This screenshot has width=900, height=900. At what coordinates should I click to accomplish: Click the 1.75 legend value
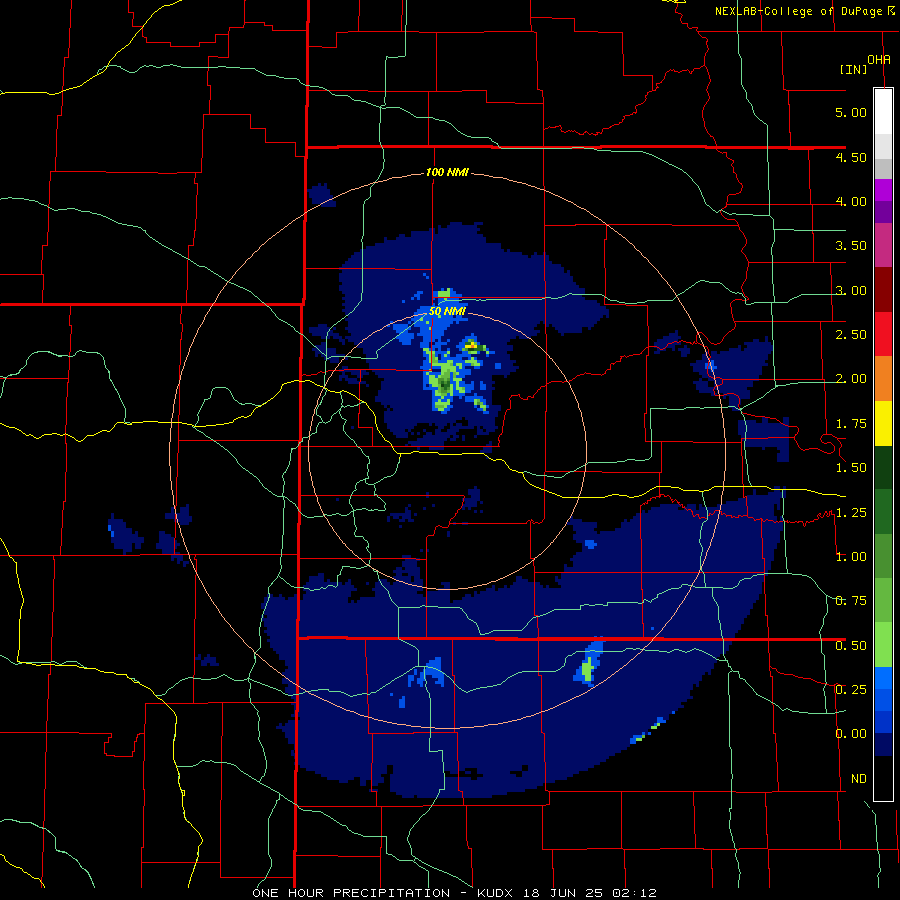coord(851,424)
